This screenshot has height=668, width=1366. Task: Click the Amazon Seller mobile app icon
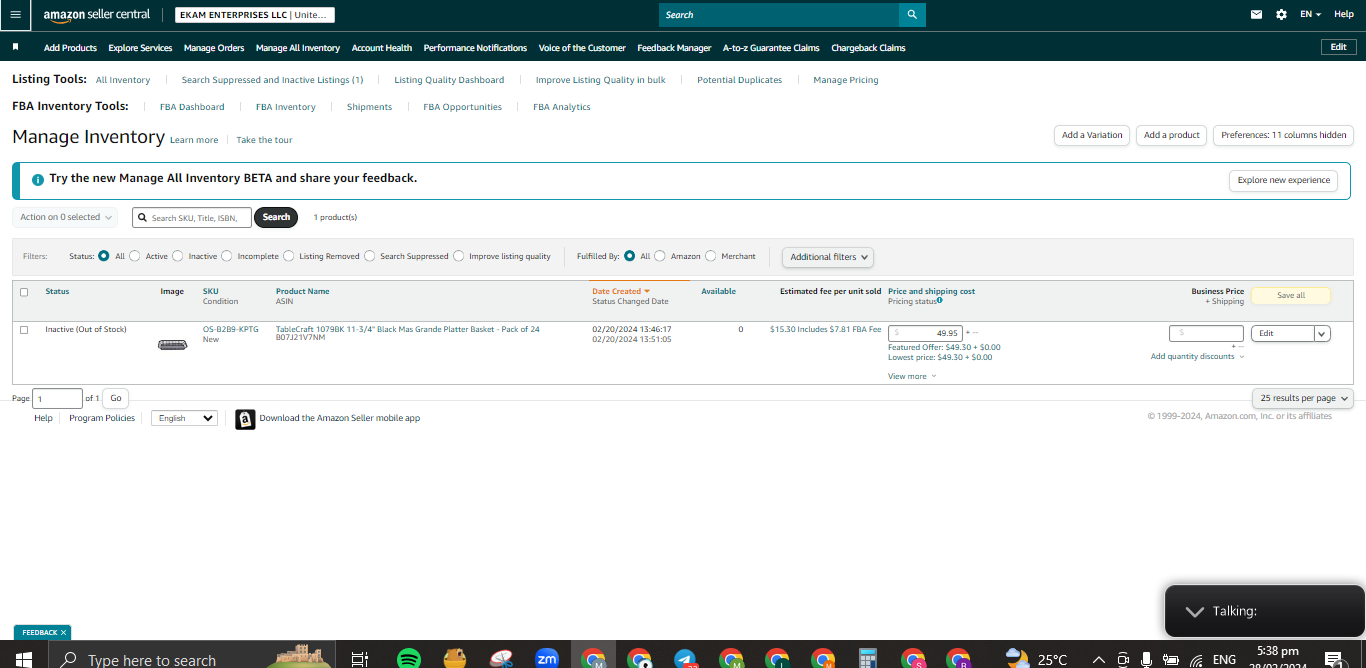245,419
